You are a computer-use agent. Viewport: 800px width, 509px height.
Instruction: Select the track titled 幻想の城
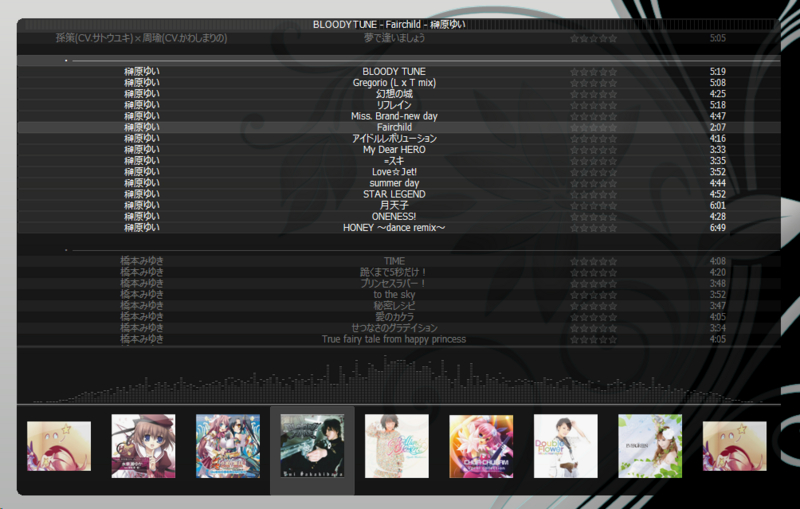pyautogui.click(x=394, y=94)
